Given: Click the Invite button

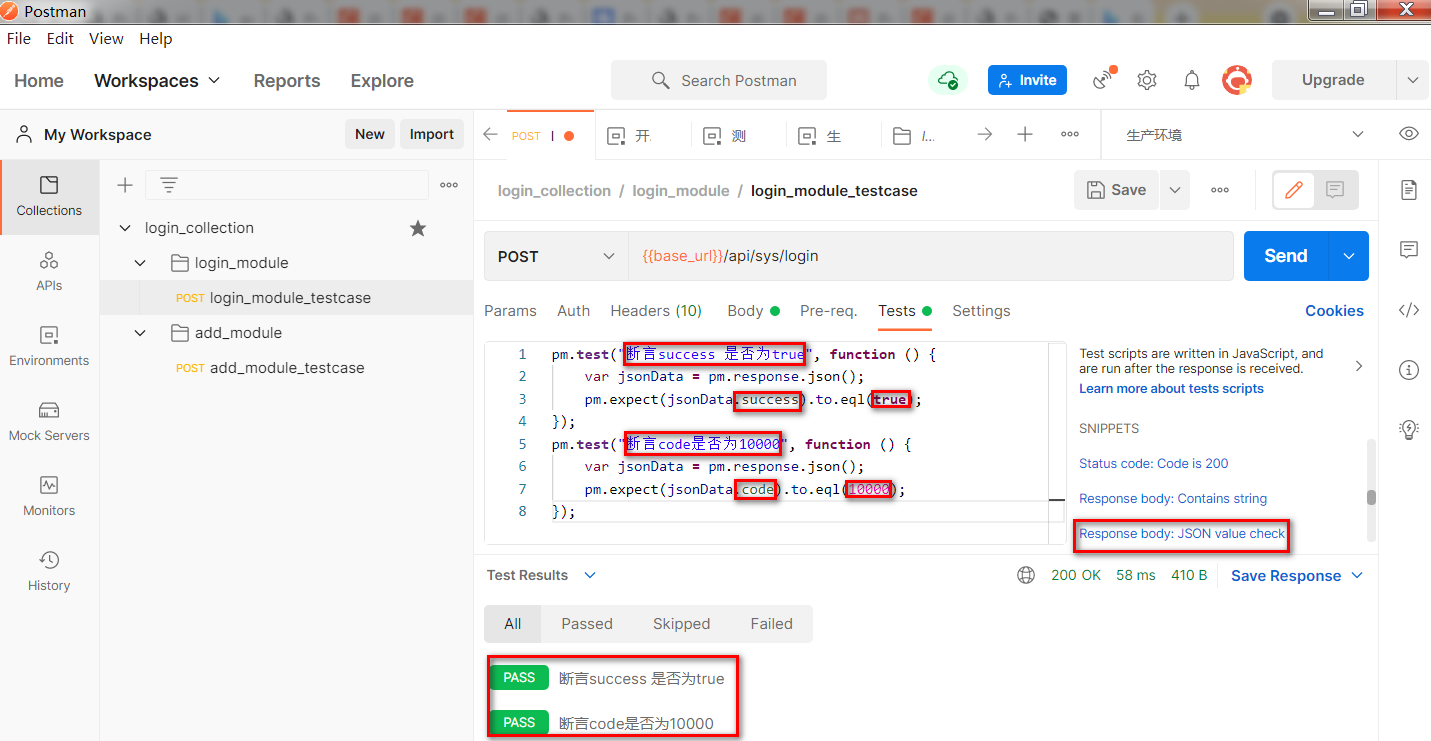Looking at the screenshot, I should pyautogui.click(x=1027, y=80).
